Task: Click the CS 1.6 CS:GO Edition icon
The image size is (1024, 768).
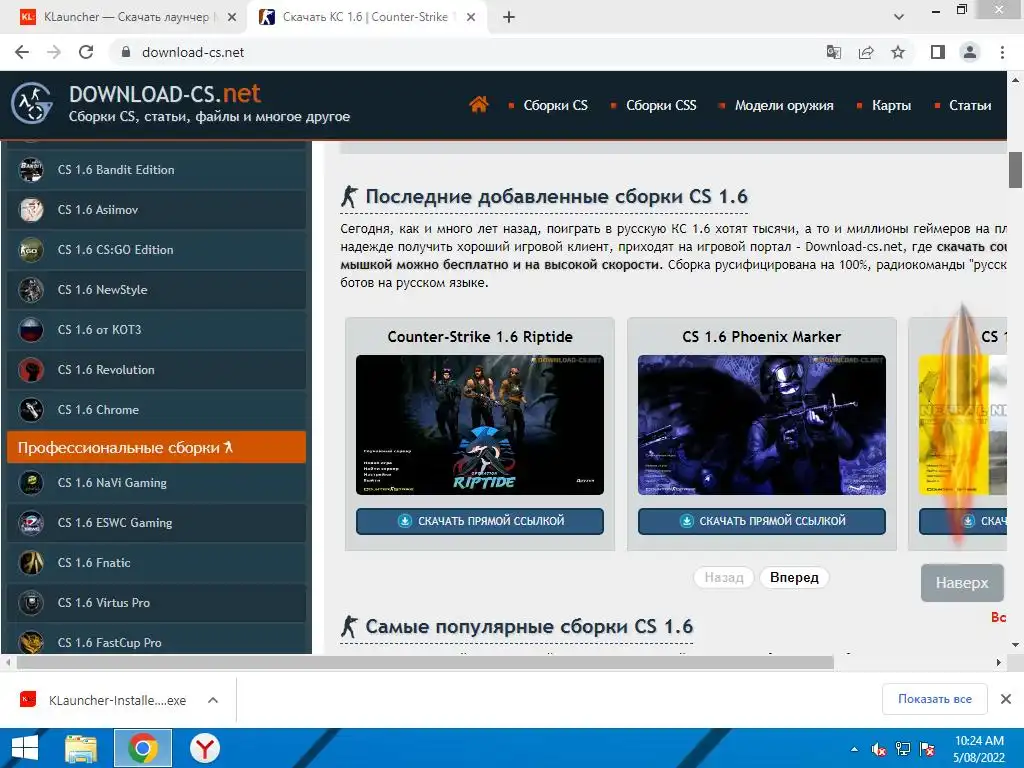Action: coord(31,249)
